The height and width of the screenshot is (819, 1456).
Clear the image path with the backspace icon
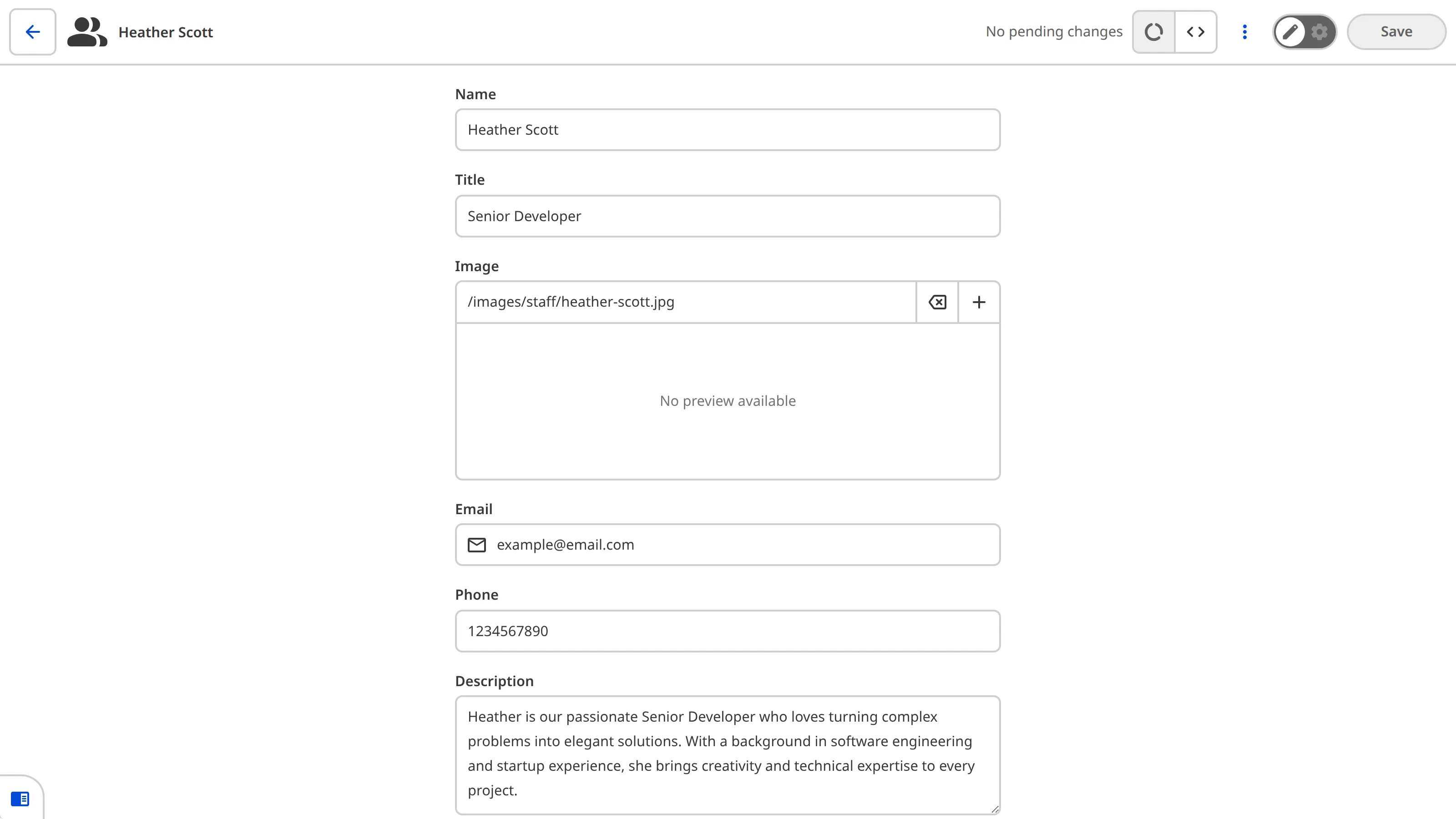937,302
